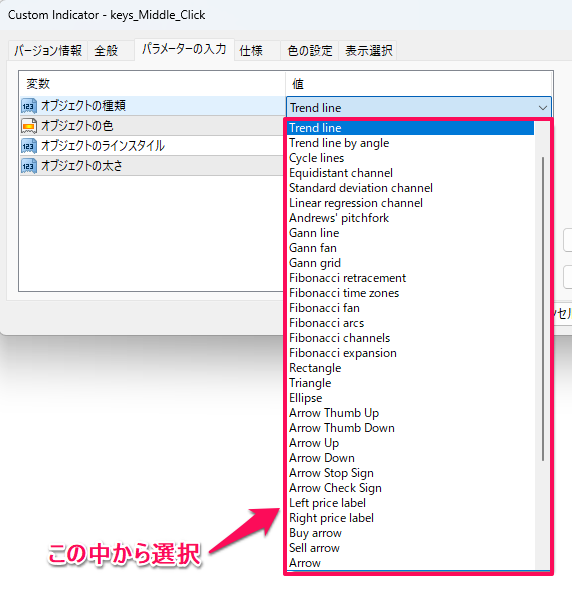Viewport: 572px width, 594px height.
Task: Select Arrow Down option
Action: [x=410, y=458]
